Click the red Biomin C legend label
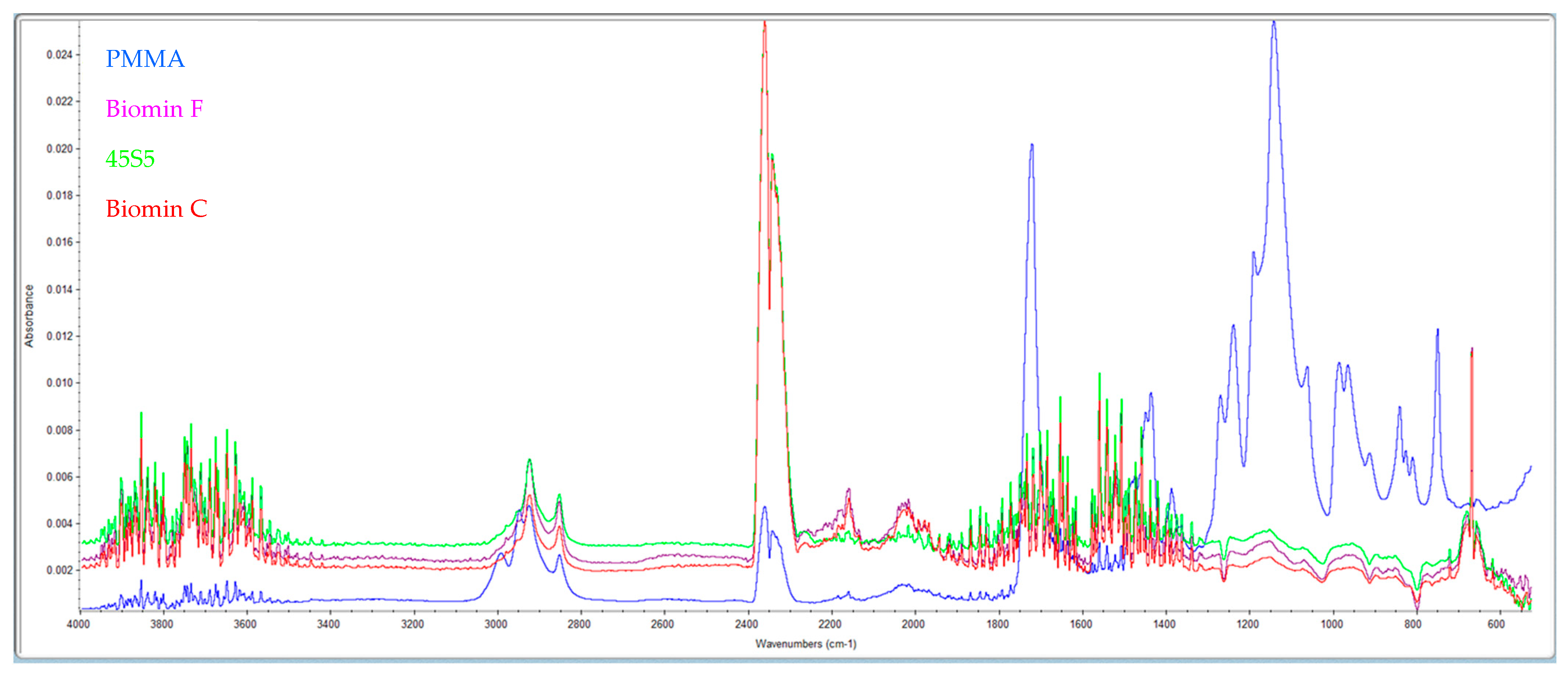The height and width of the screenshot is (677, 1568). coord(156,209)
